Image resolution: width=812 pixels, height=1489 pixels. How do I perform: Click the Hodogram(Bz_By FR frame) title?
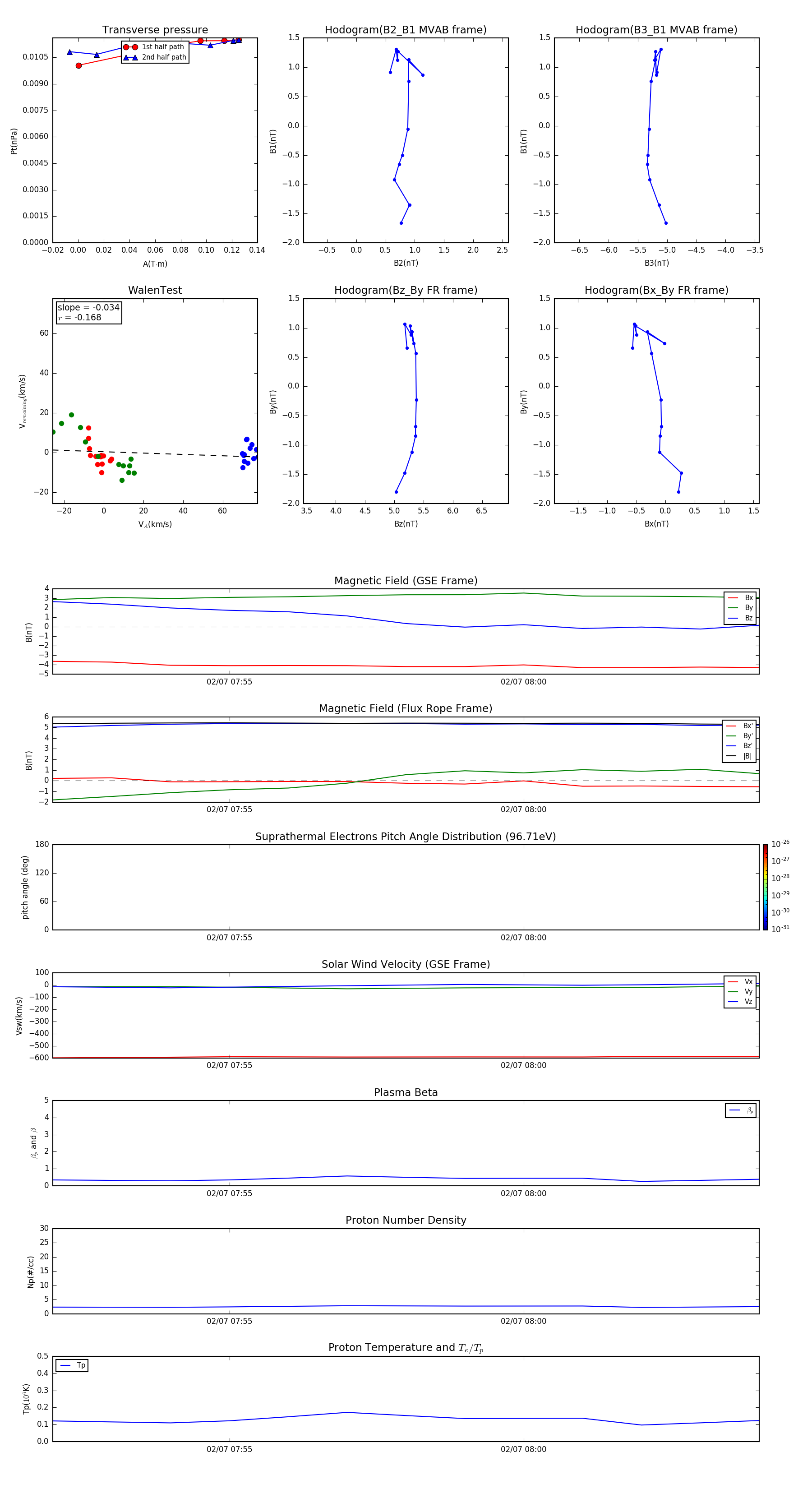406,290
